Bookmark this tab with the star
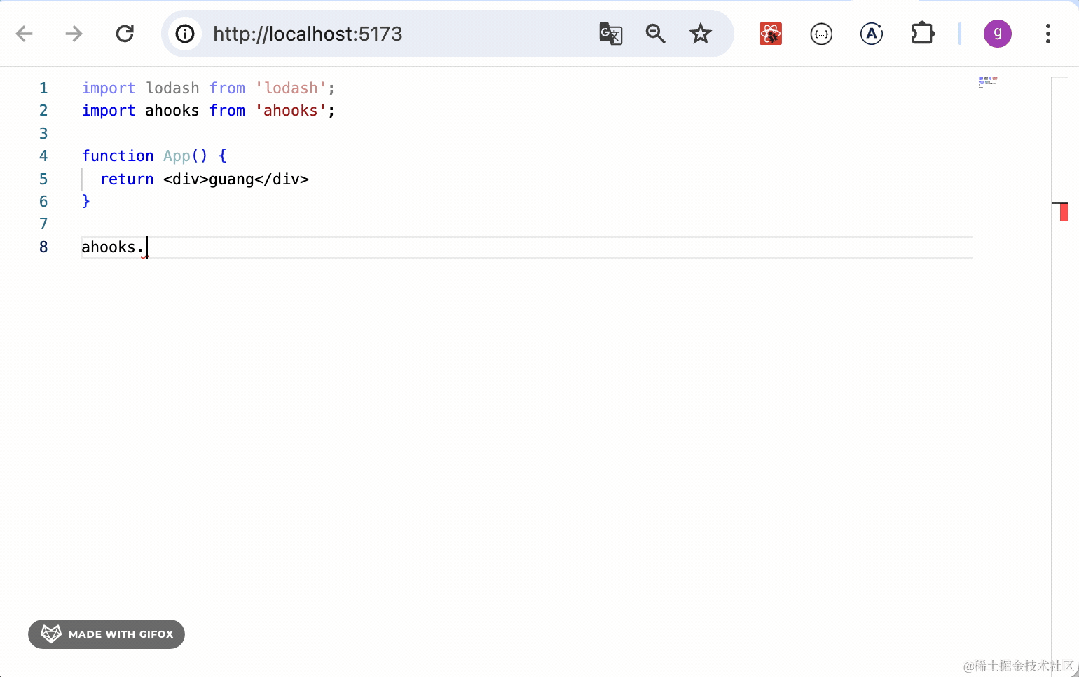1079x677 pixels. tap(700, 34)
